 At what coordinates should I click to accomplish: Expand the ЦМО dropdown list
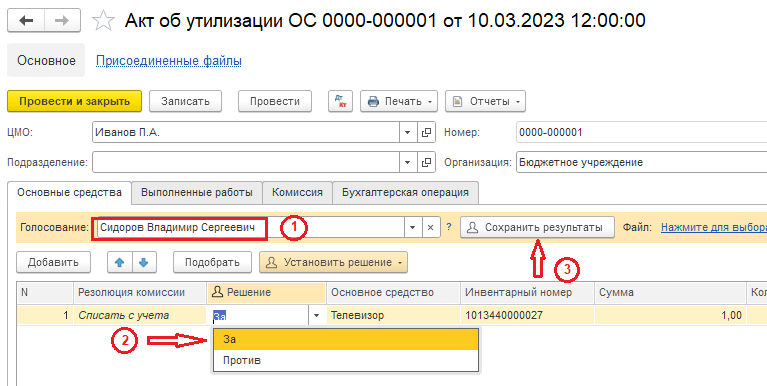407,132
